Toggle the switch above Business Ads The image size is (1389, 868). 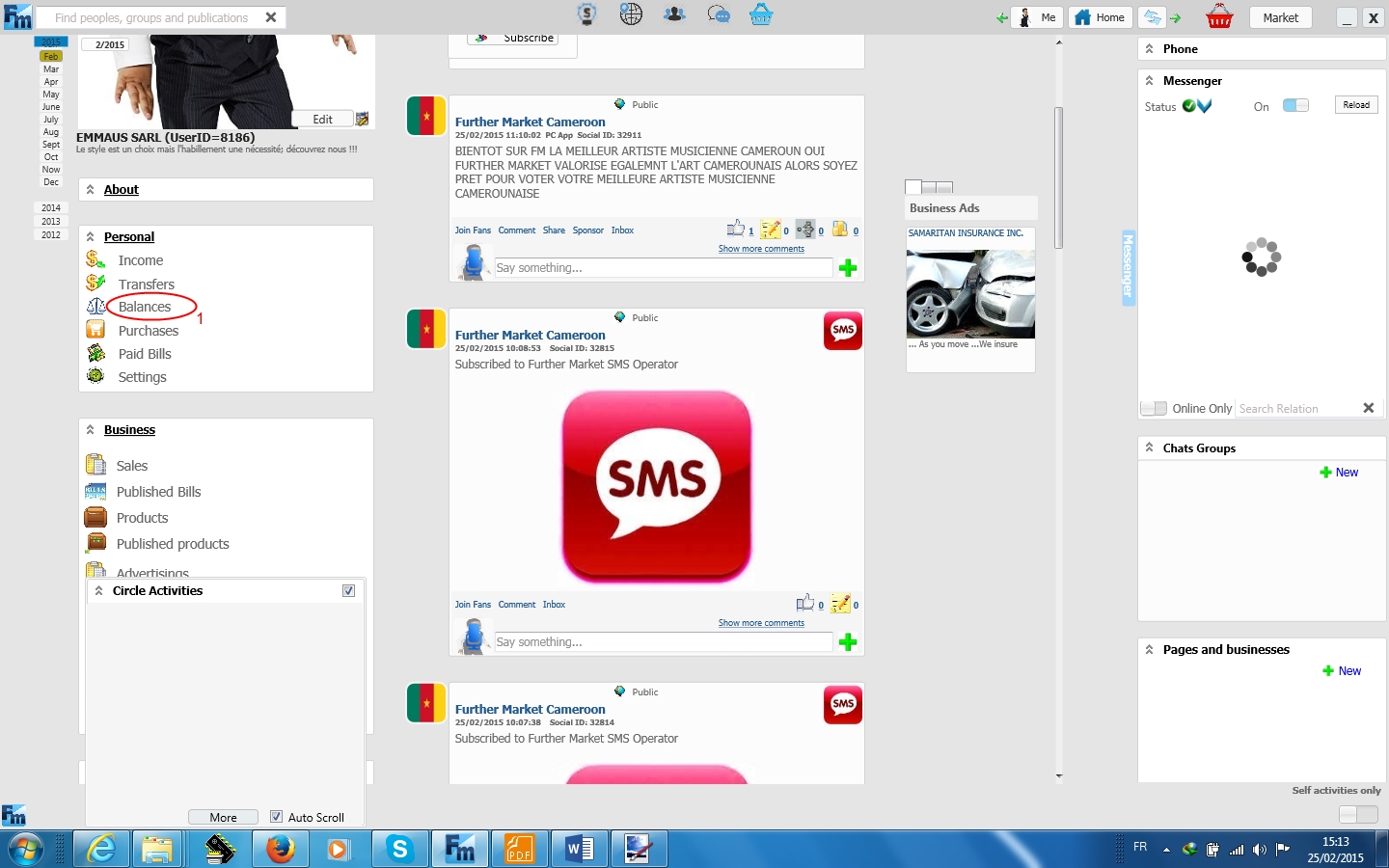tap(929, 187)
